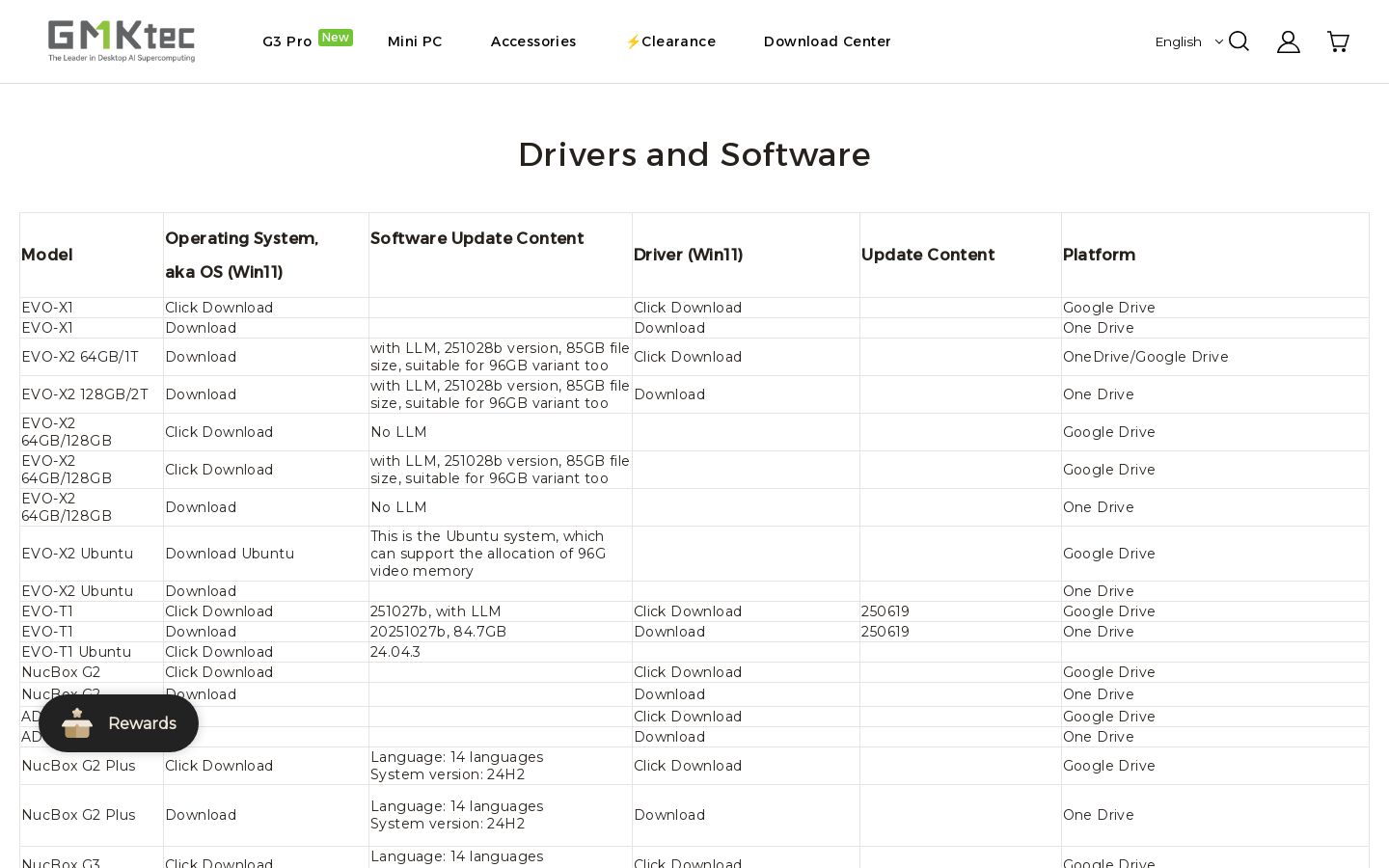Click Driver Click Download for NucBox G2 Google Drive

[x=688, y=672]
